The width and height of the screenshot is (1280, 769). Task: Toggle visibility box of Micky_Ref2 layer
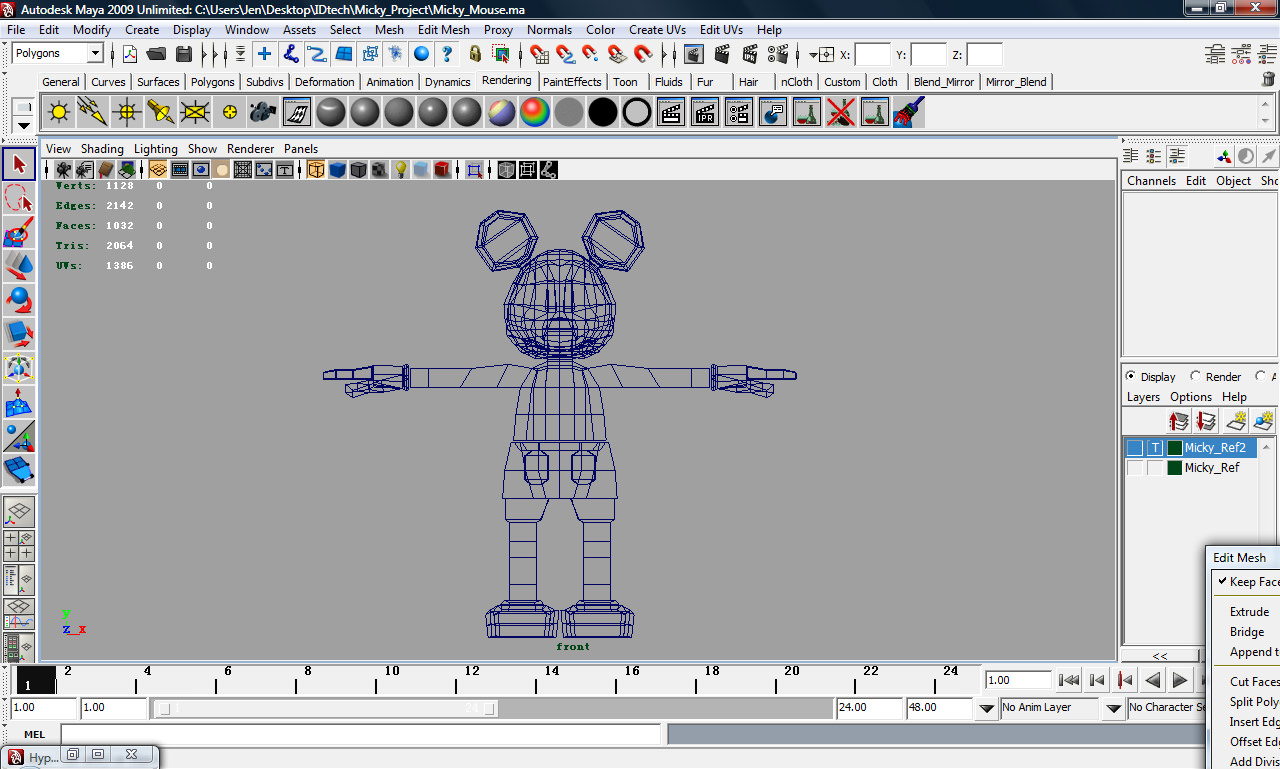1135,448
